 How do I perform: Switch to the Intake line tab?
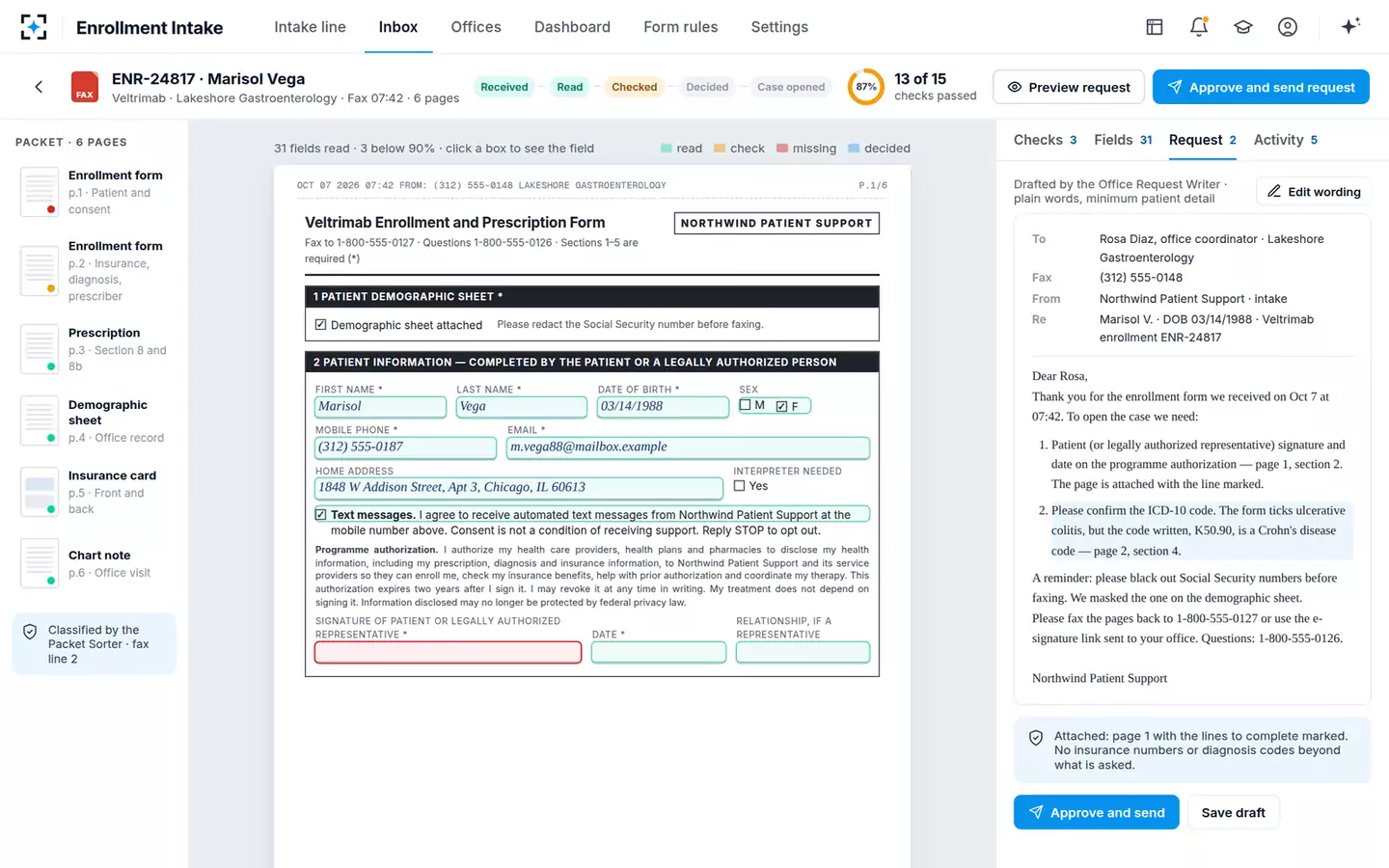pyautogui.click(x=310, y=27)
